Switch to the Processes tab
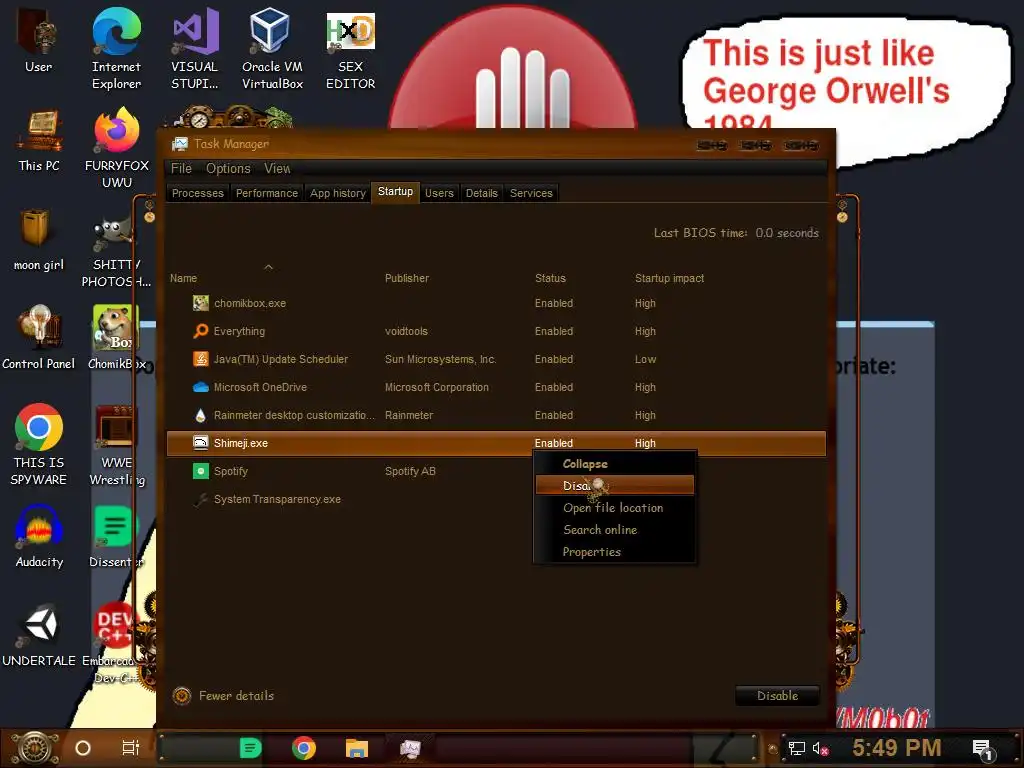The width and height of the screenshot is (1024, 768). pyautogui.click(x=198, y=193)
